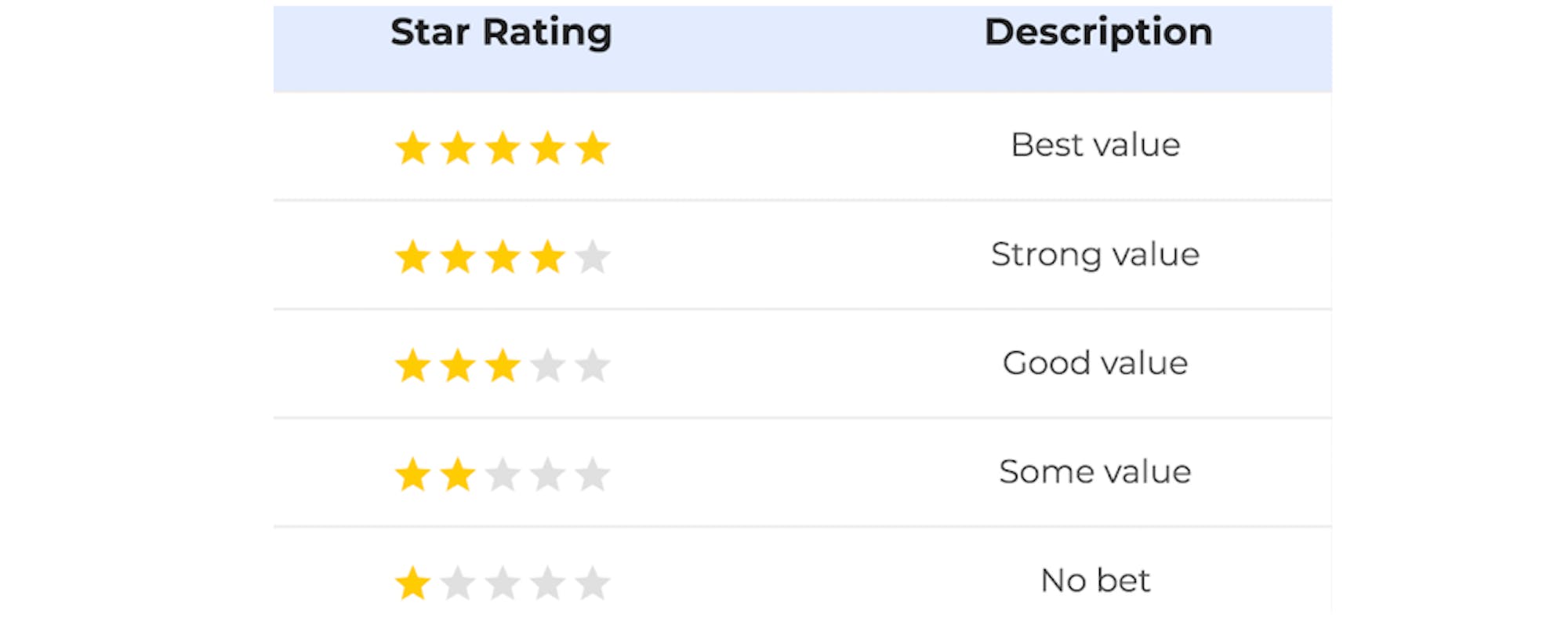The image size is (1568, 632).
Task: Click the fourth gray star in Good value row
Action: tap(547, 366)
